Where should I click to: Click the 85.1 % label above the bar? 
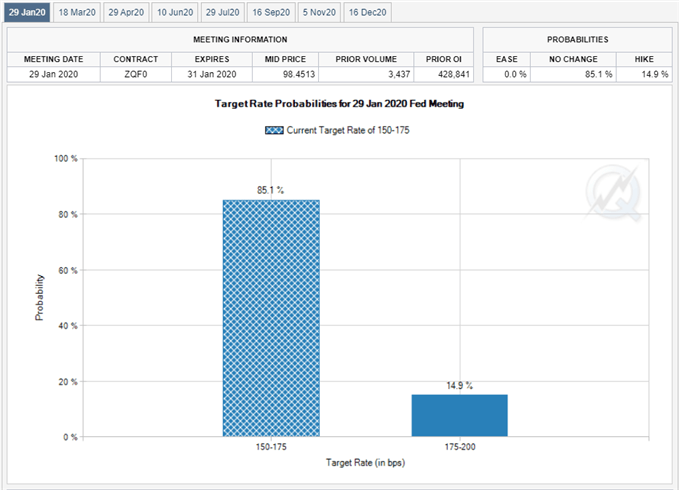pyautogui.click(x=271, y=190)
